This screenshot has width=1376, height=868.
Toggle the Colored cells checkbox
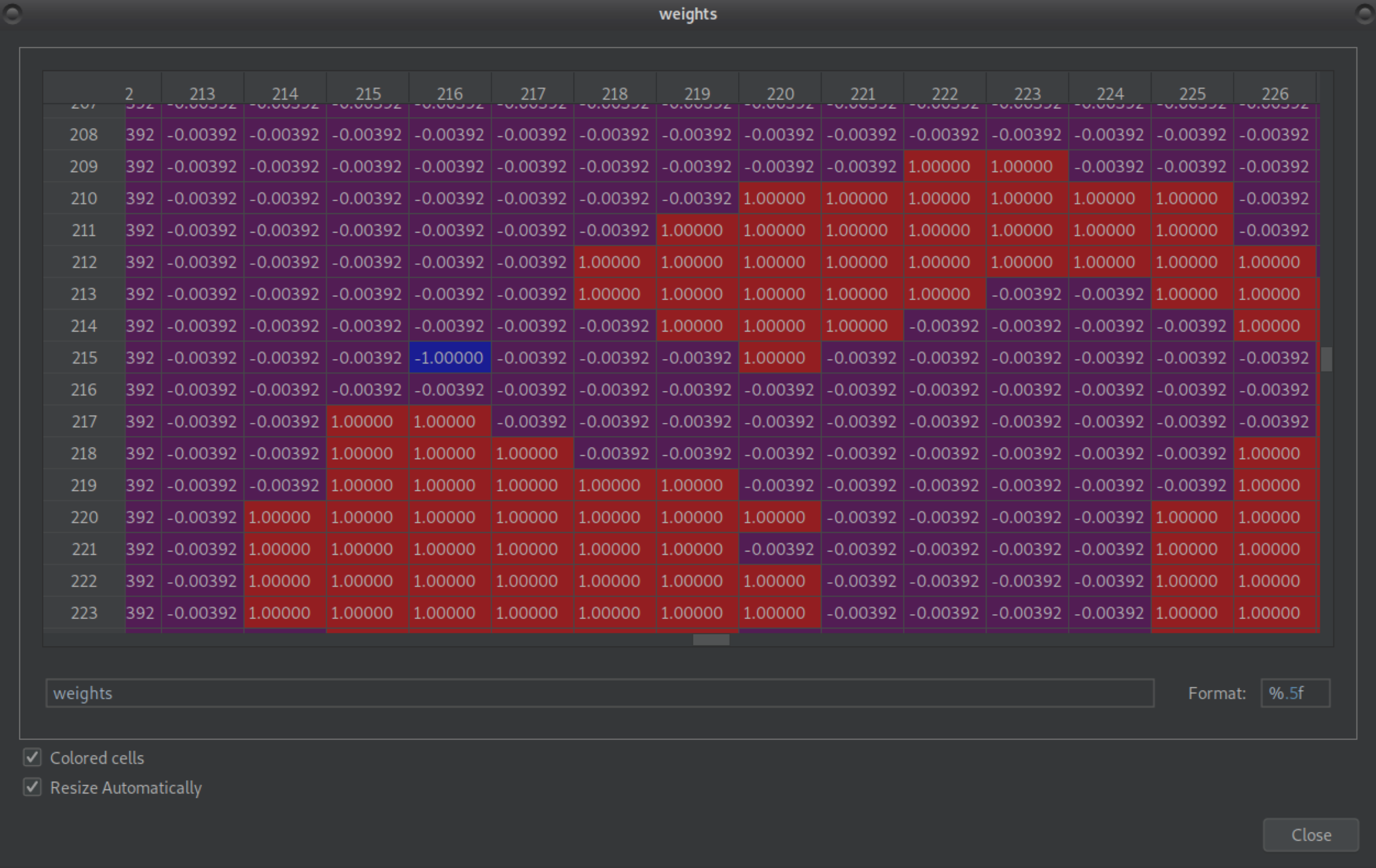[x=33, y=758]
